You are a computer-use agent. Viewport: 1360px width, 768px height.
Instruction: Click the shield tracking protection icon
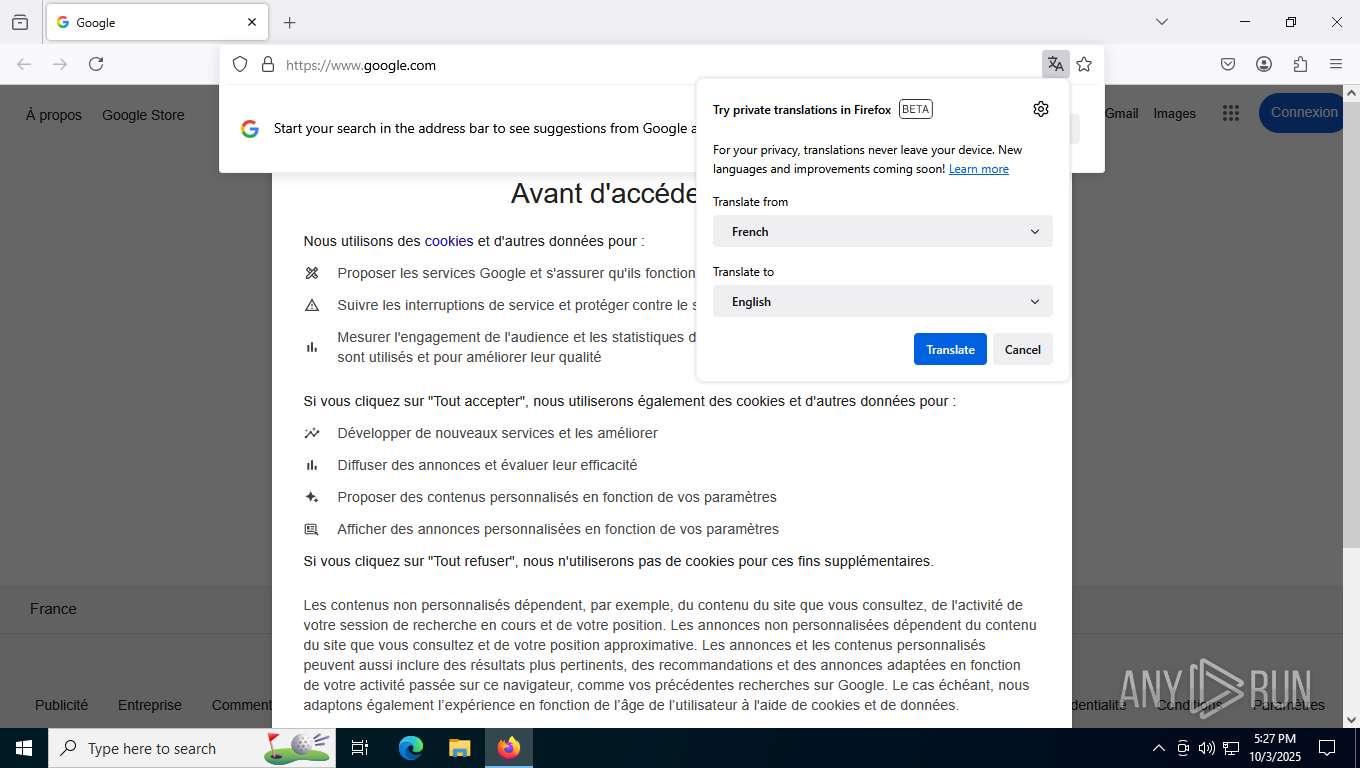(240, 64)
